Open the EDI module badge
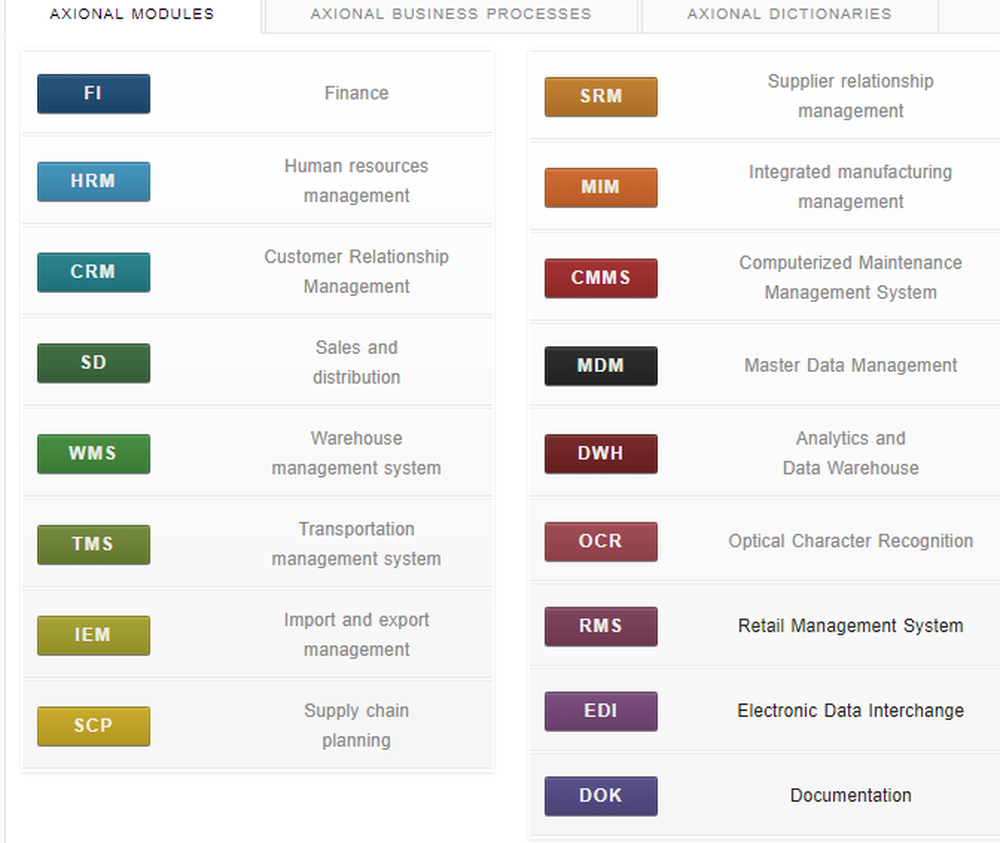 600,710
